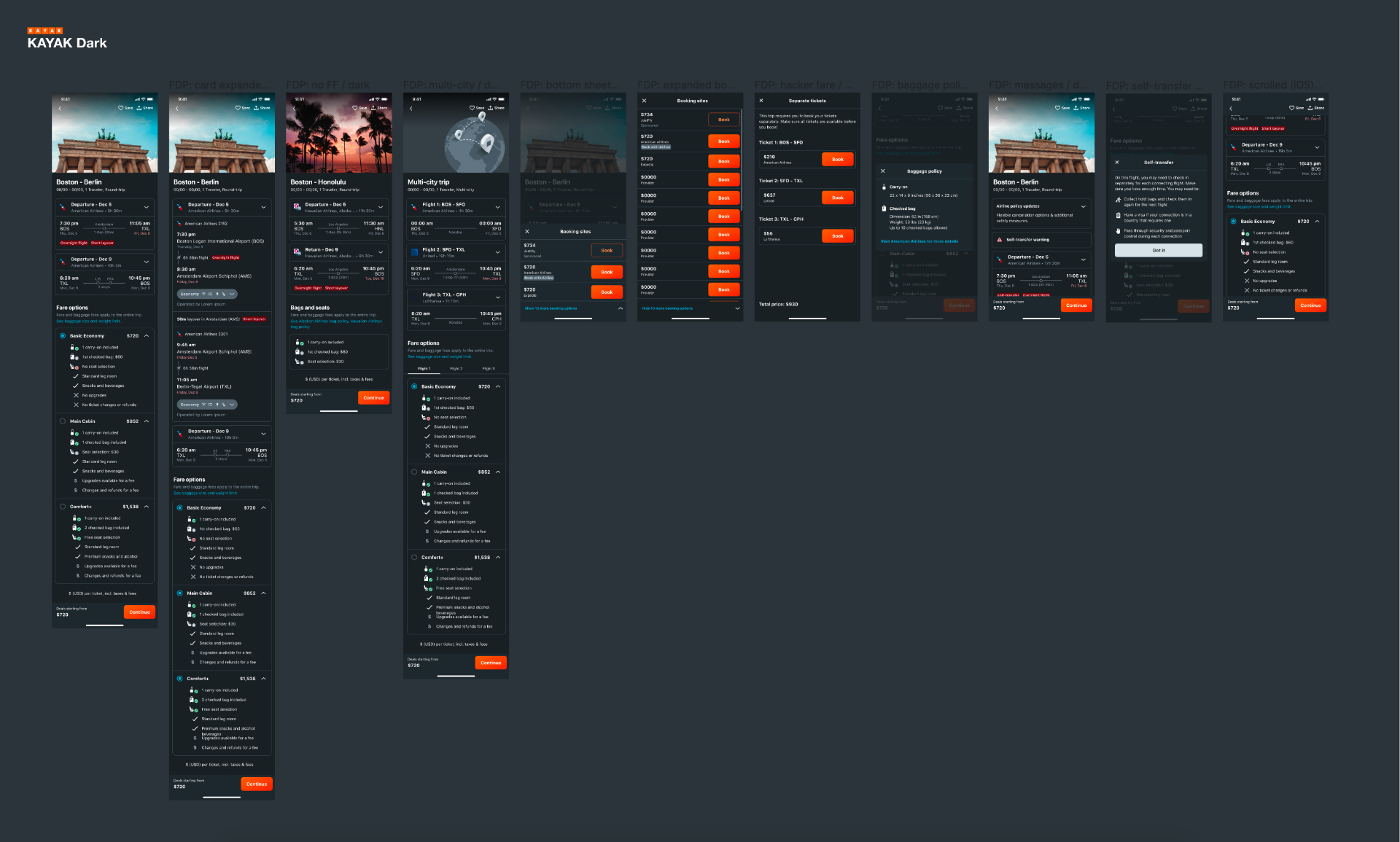Viewport: 1400px width, 842px height.
Task: Select Basic Economy radio on Multi-city trip screen
Action: click(414, 386)
